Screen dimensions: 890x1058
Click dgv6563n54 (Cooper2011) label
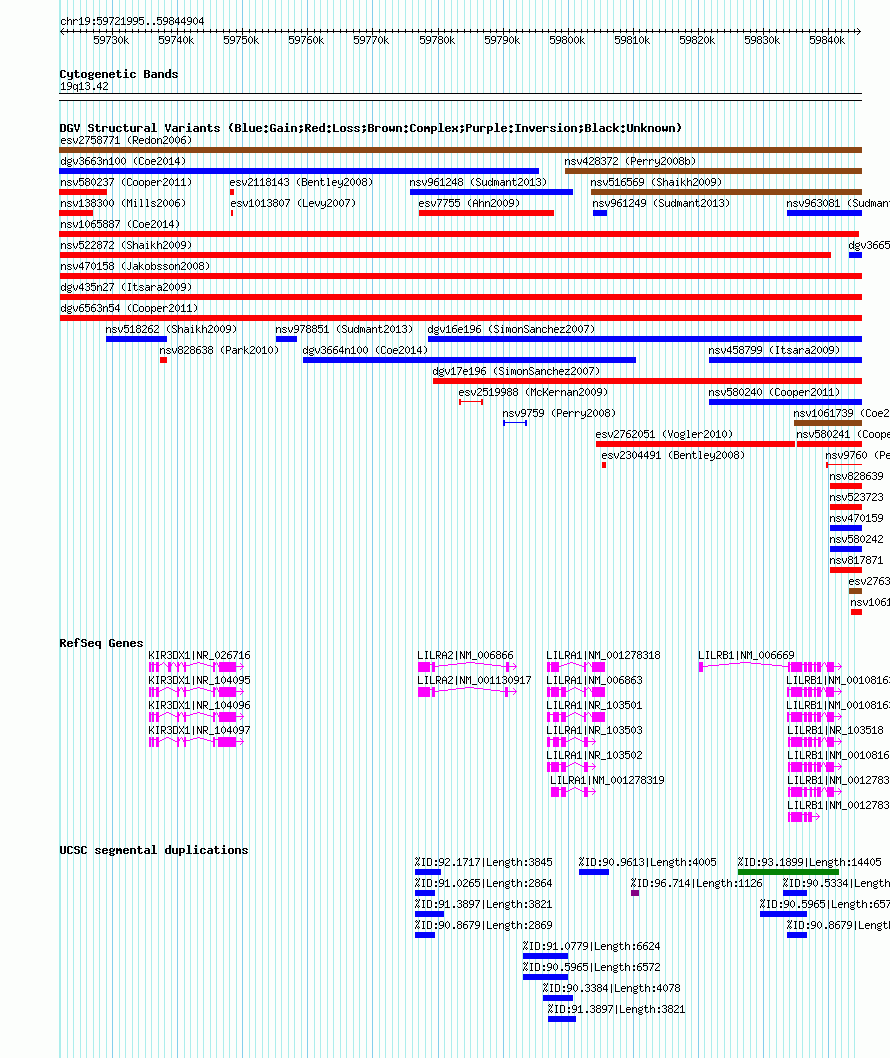129,308
